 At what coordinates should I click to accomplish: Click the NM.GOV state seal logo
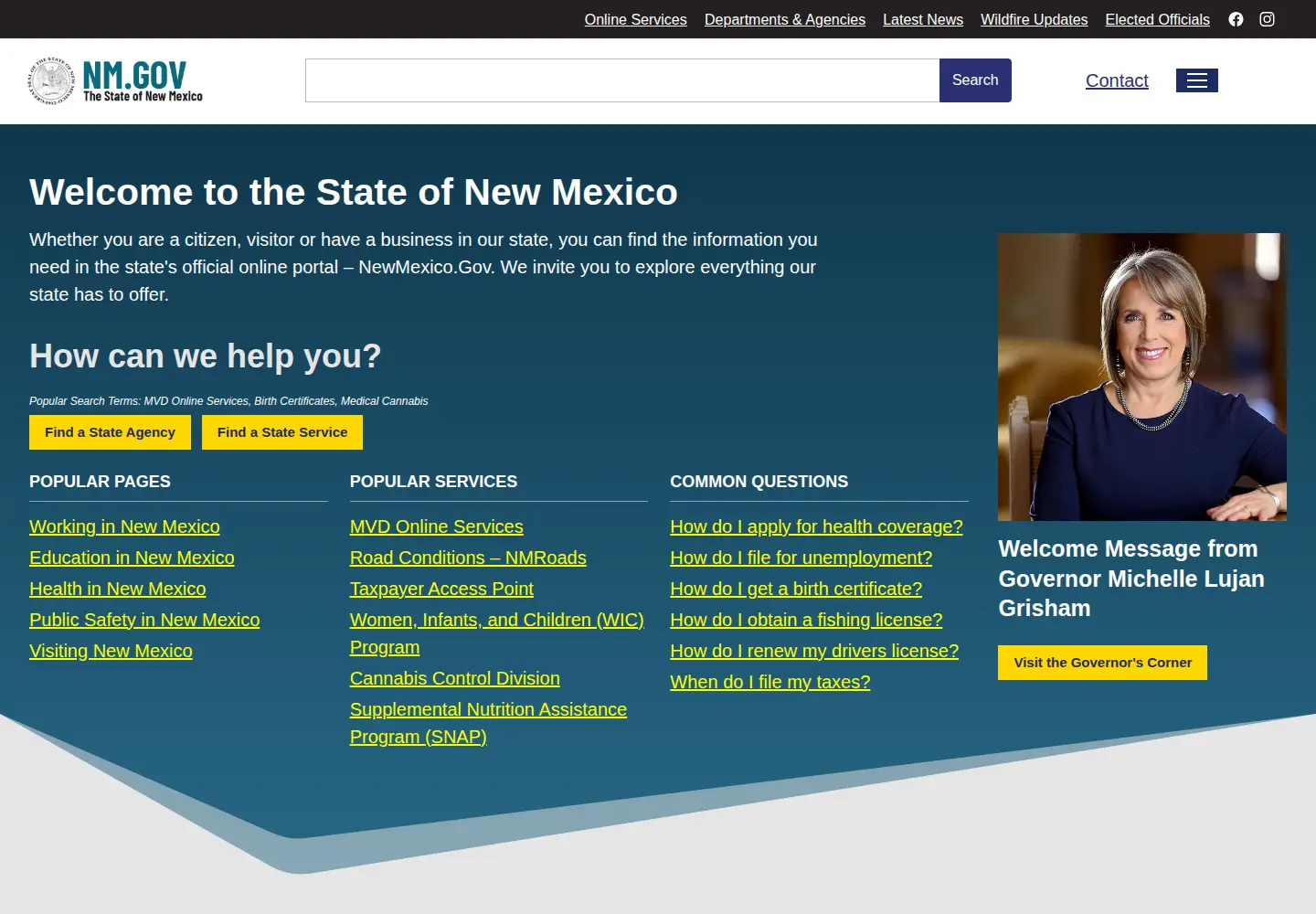coord(115,81)
